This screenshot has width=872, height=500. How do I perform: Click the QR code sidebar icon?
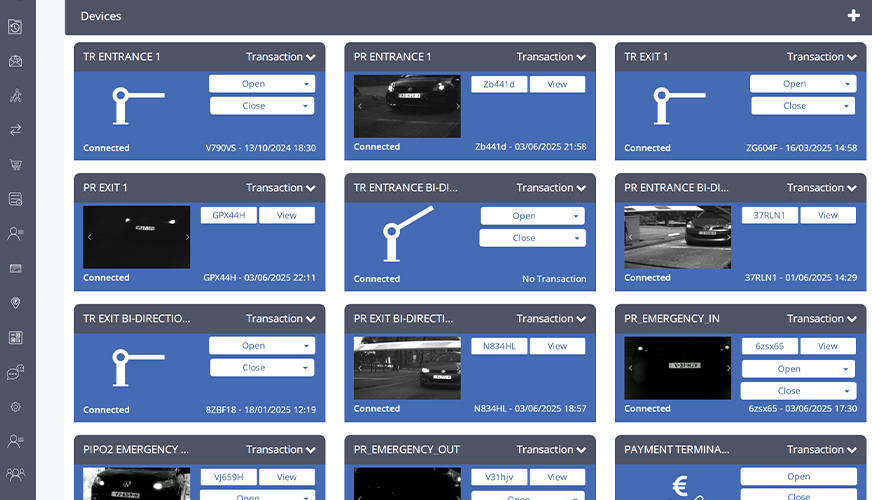tap(15, 338)
